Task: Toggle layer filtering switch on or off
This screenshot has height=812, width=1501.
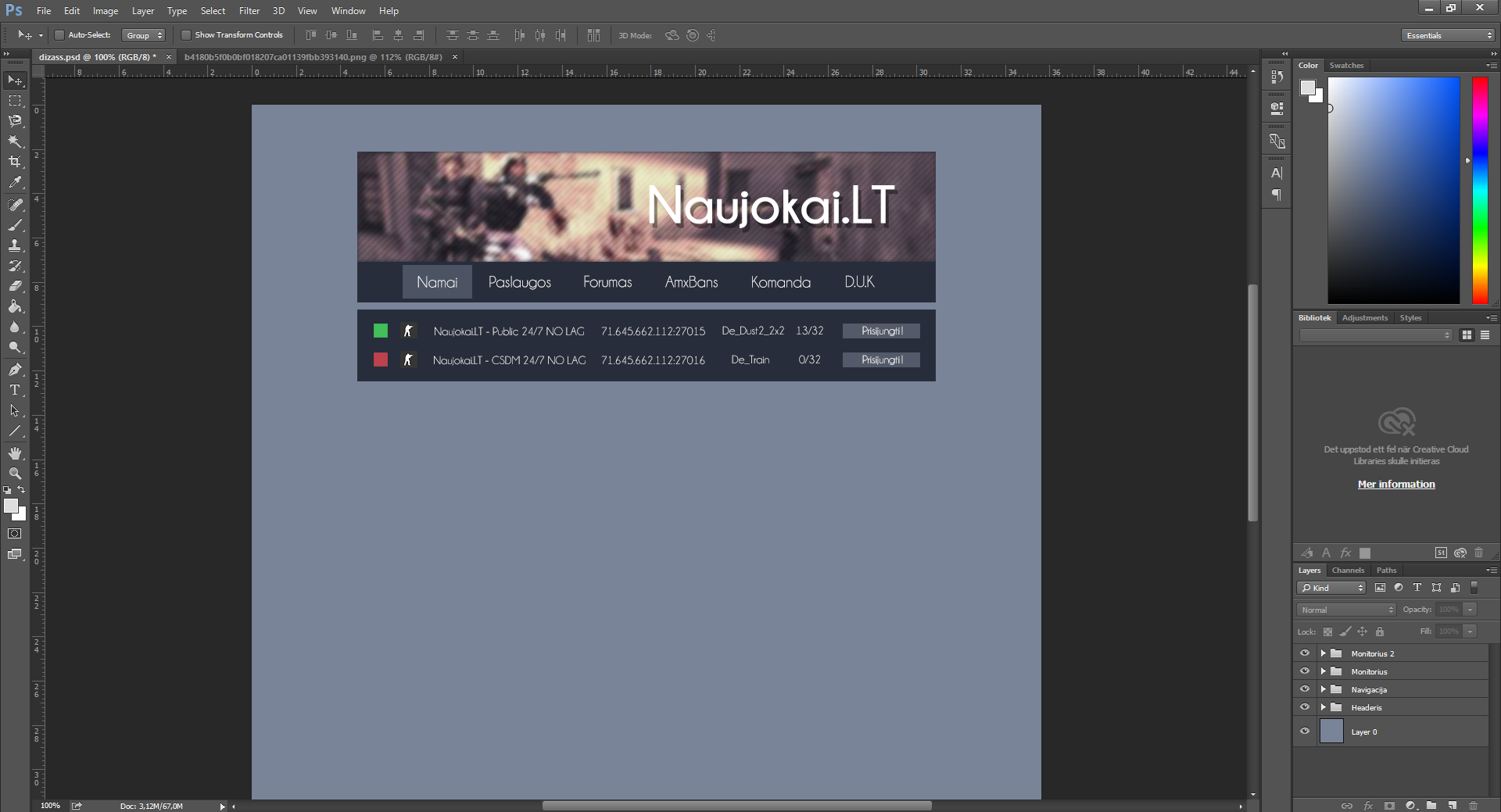Action: pyautogui.click(x=1474, y=588)
